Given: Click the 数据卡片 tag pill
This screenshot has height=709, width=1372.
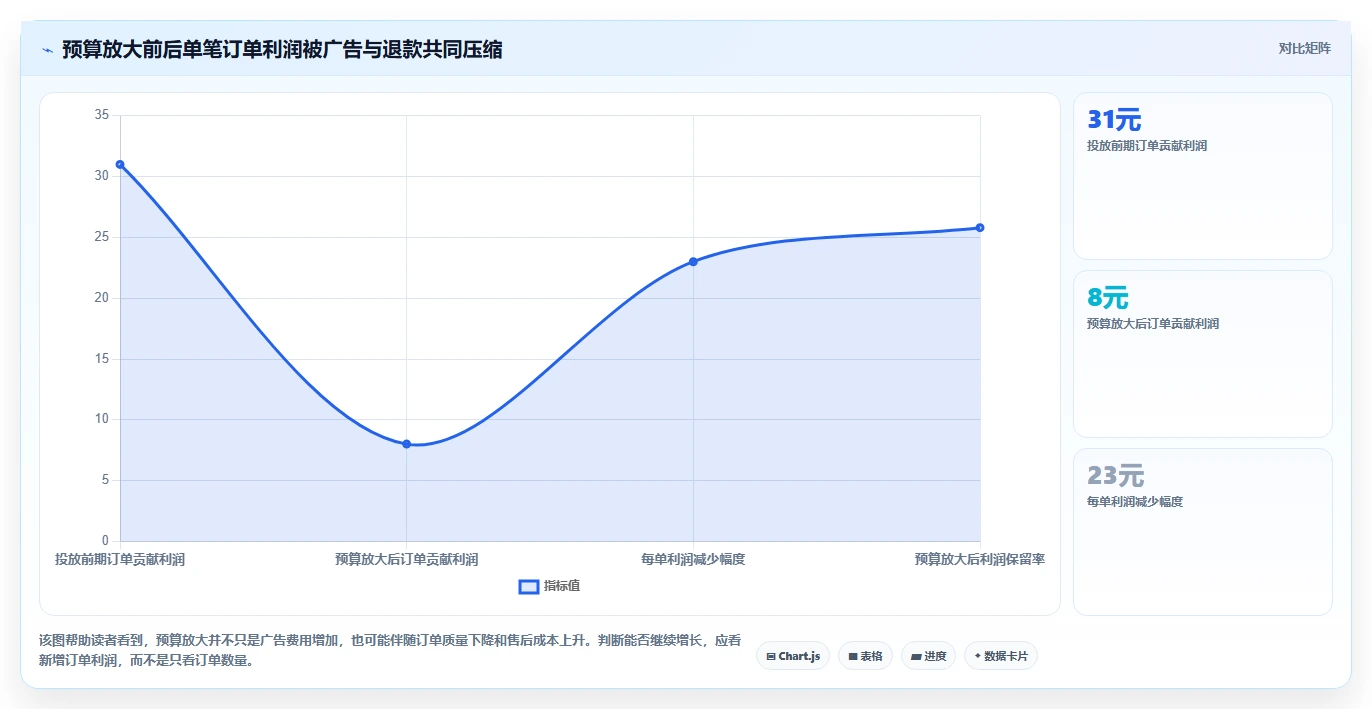Looking at the screenshot, I should tap(1001, 656).
